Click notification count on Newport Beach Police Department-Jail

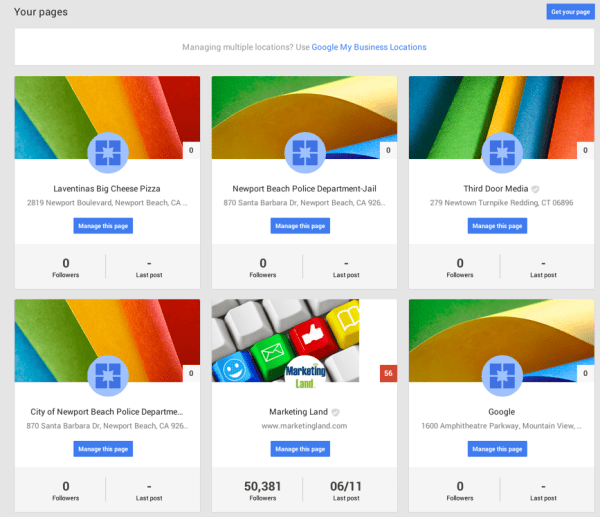388,150
